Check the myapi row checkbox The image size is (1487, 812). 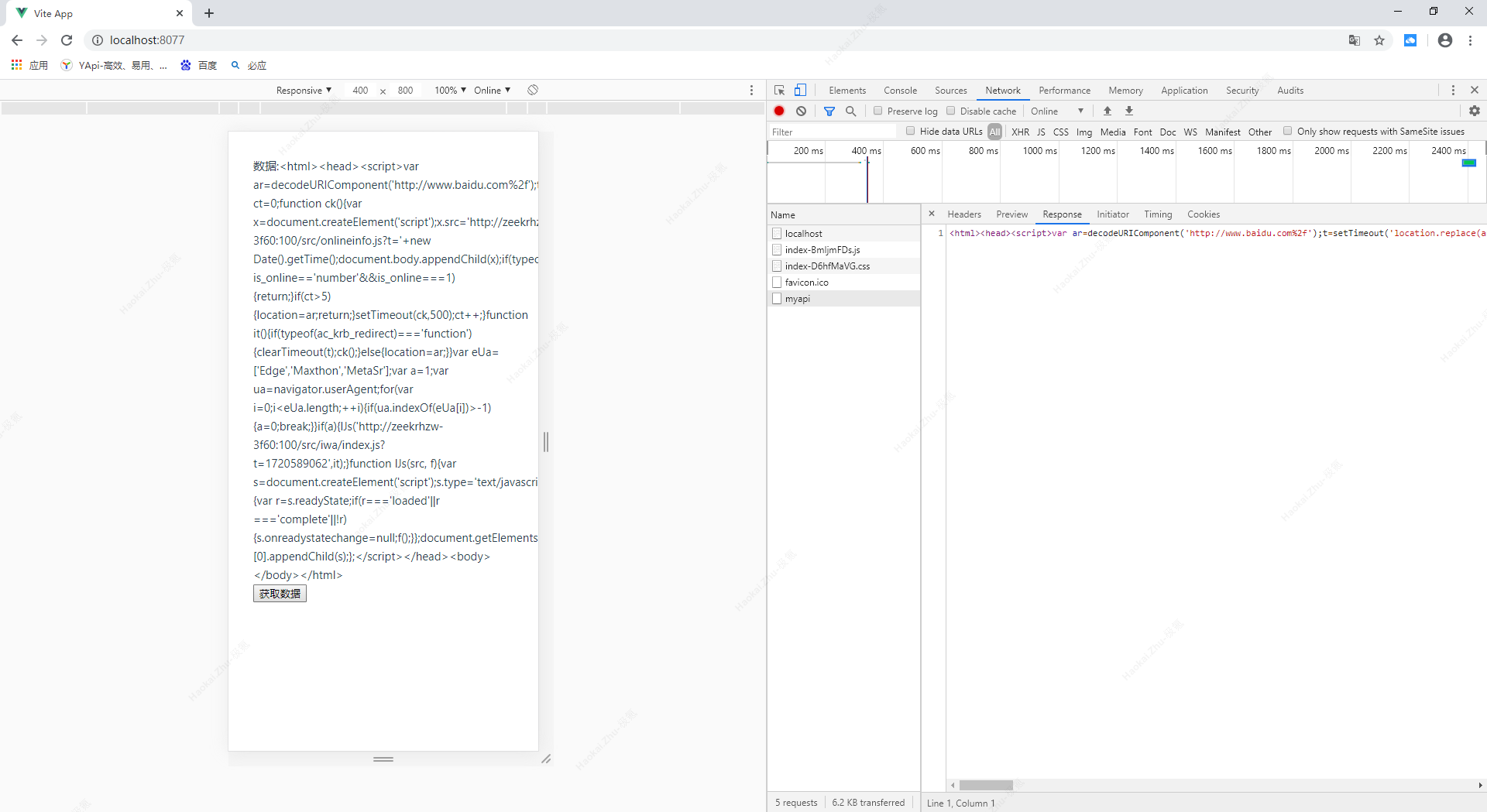(777, 299)
